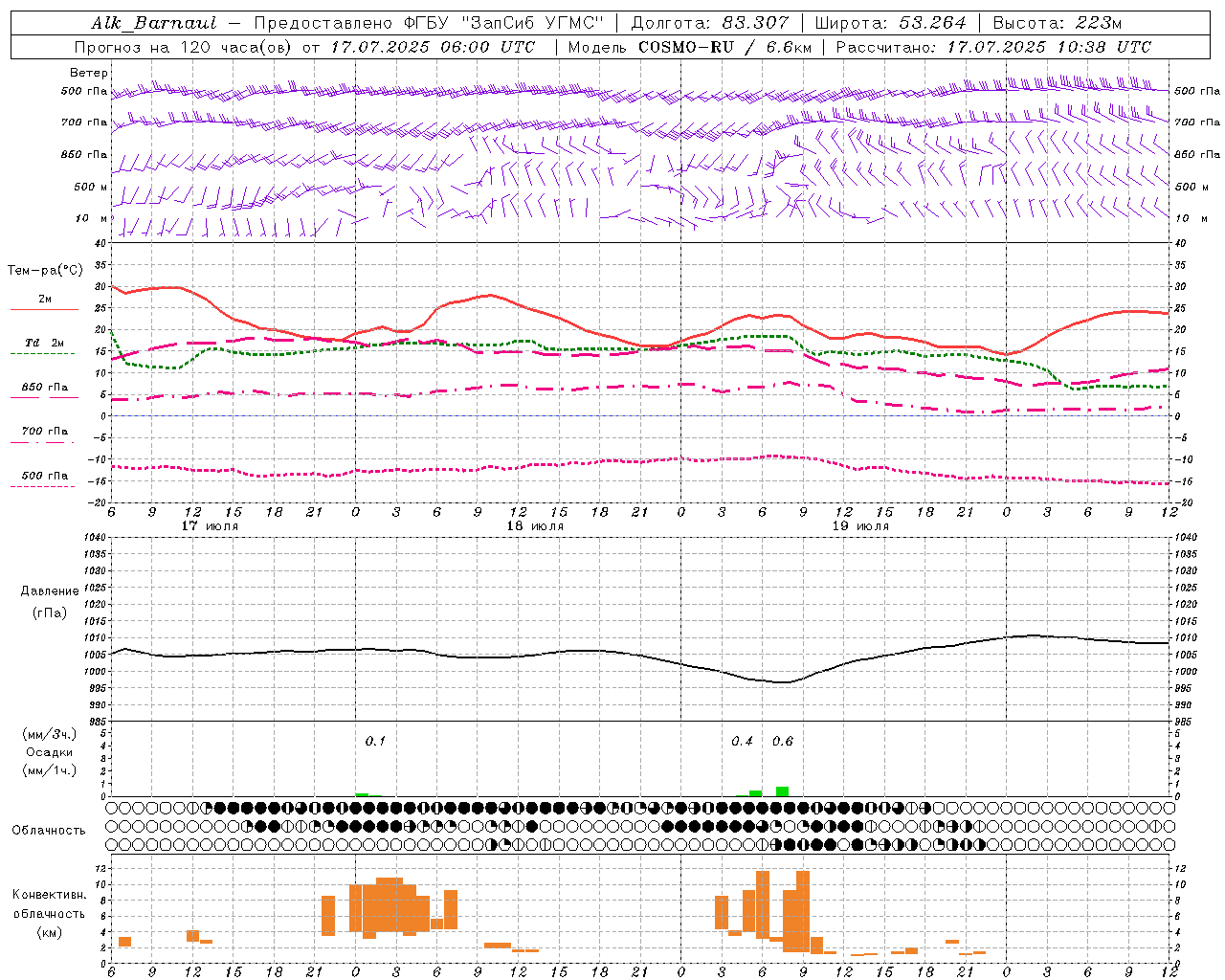Click the '17 июля' date label
The height and width of the screenshot is (980, 1225).
coord(210,526)
